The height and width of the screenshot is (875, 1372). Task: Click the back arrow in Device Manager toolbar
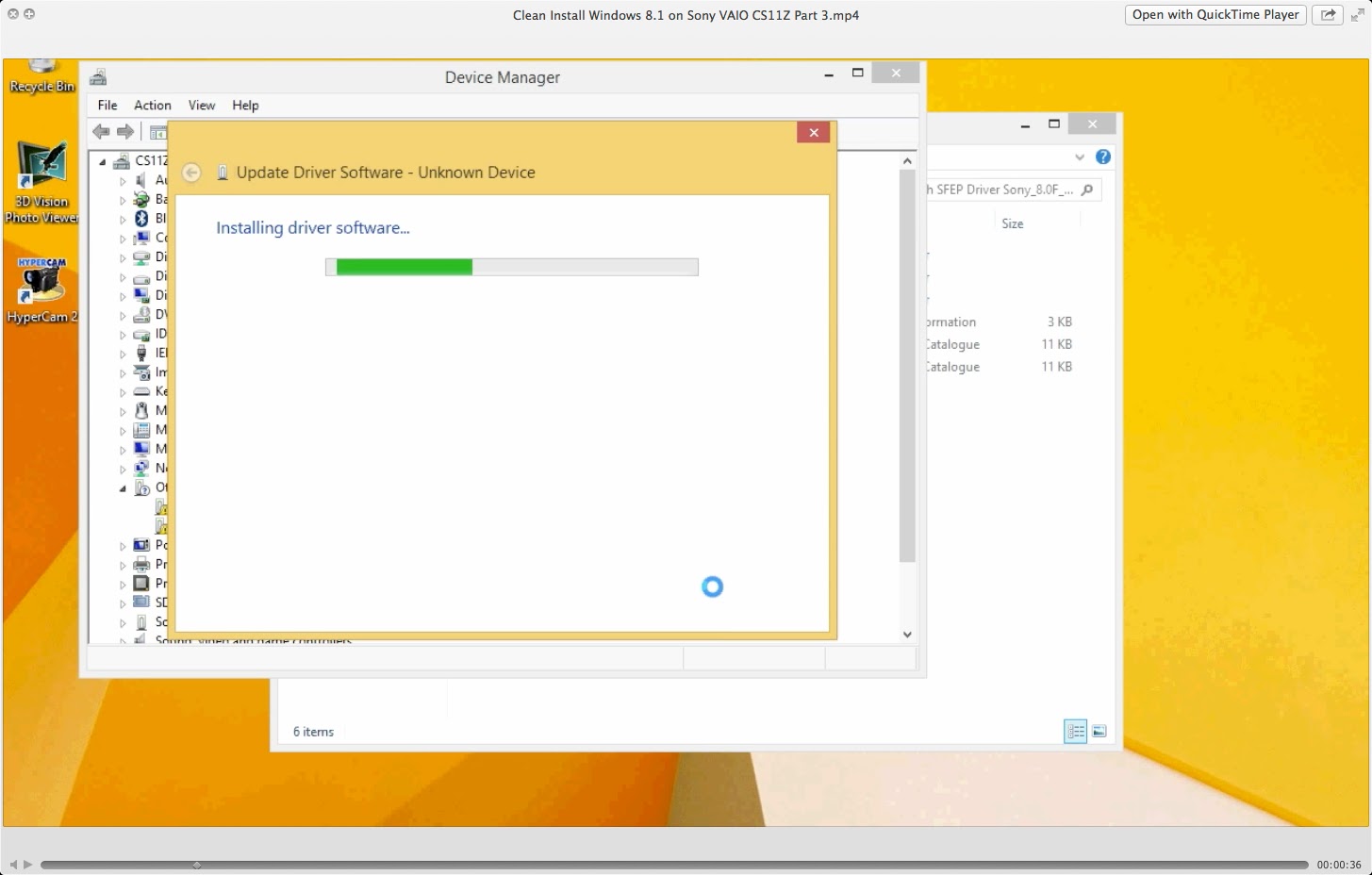(x=102, y=132)
